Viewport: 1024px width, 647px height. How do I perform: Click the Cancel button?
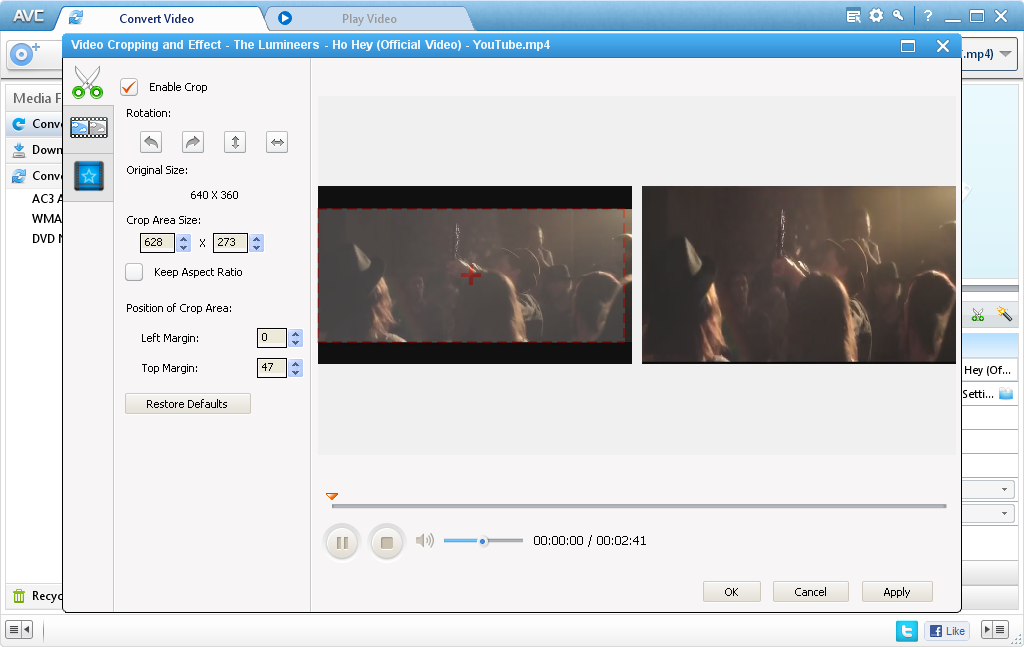pyautogui.click(x=810, y=592)
